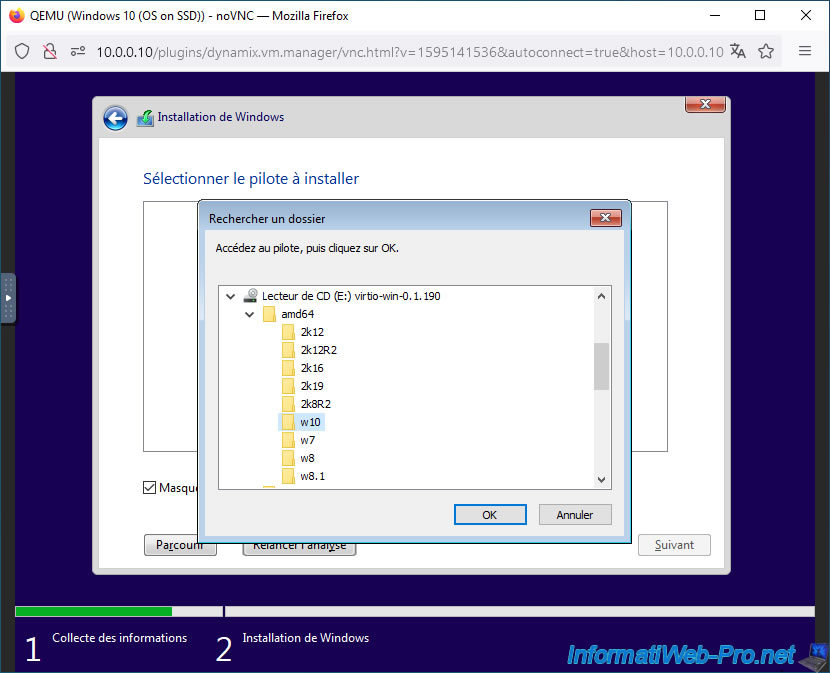Select Lecteur de CD (E:) virtio-win-0.1.190 label
Image resolution: width=830 pixels, height=673 pixels.
click(x=351, y=296)
